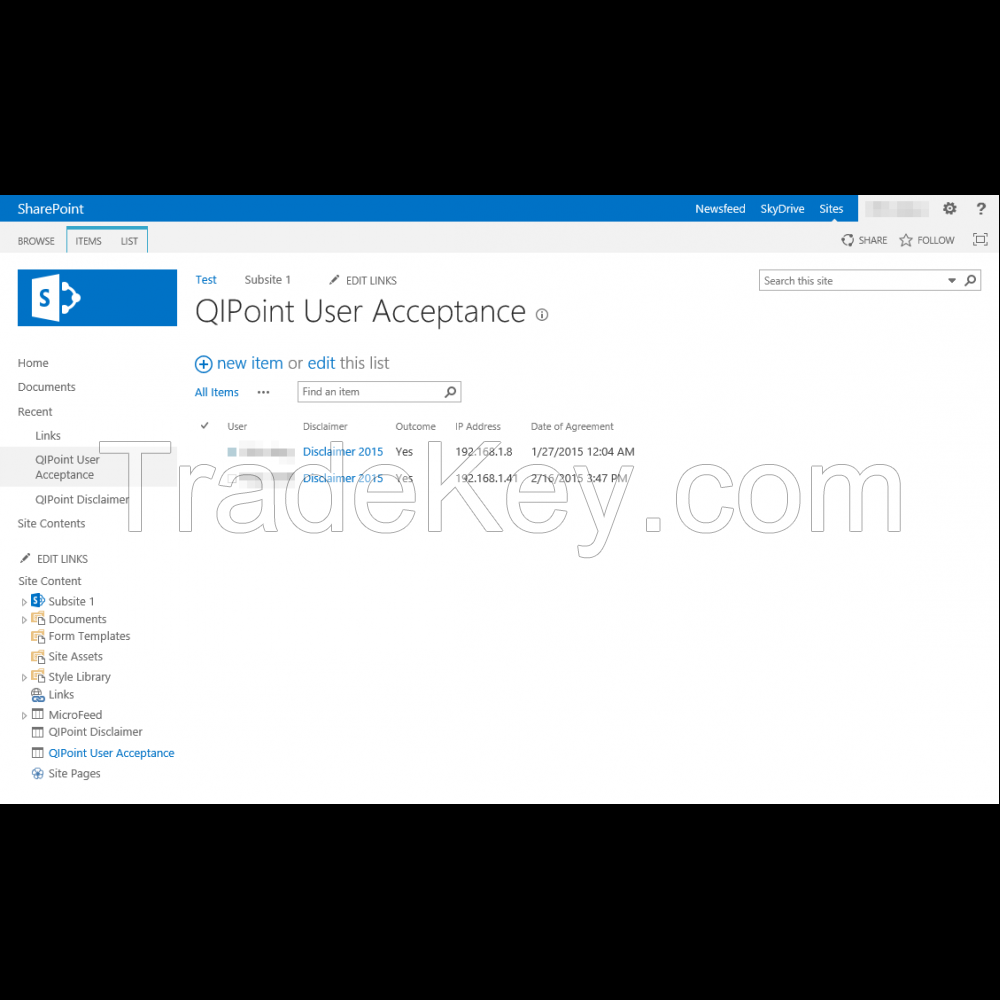
Task: Select Site Pages in Site Content tree
Action: pyautogui.click(x=75, y=774)
